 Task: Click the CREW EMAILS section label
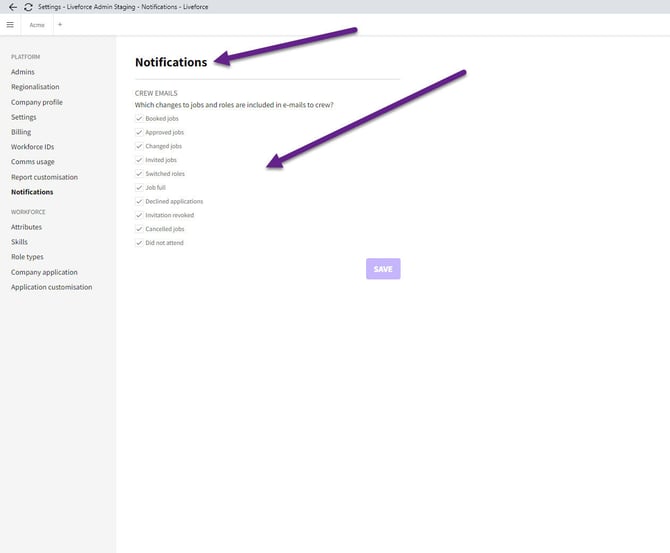pos(156,93)
